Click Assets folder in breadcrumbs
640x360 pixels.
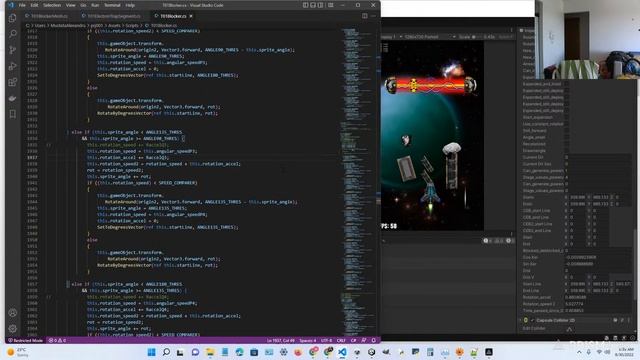click(x=115, y=25)
